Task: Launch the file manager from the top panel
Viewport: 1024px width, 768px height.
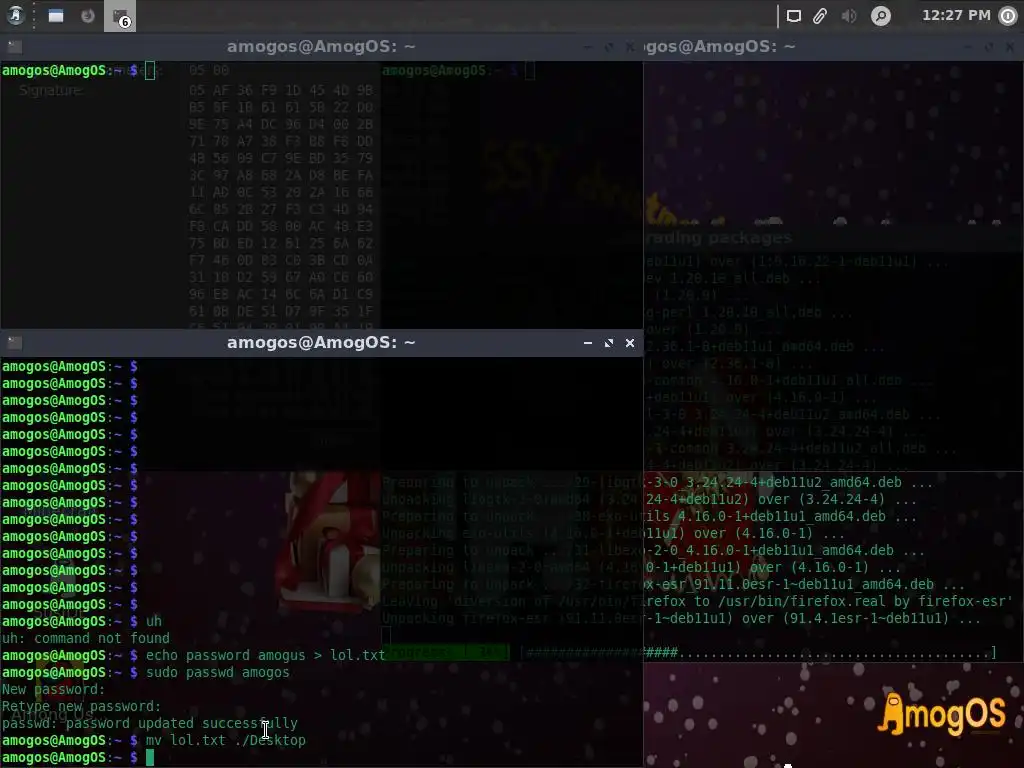Action: tap(56, 16)
